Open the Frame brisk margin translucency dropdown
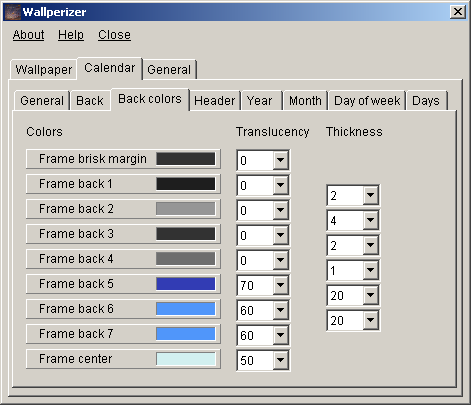 click(x=281, y=160)
